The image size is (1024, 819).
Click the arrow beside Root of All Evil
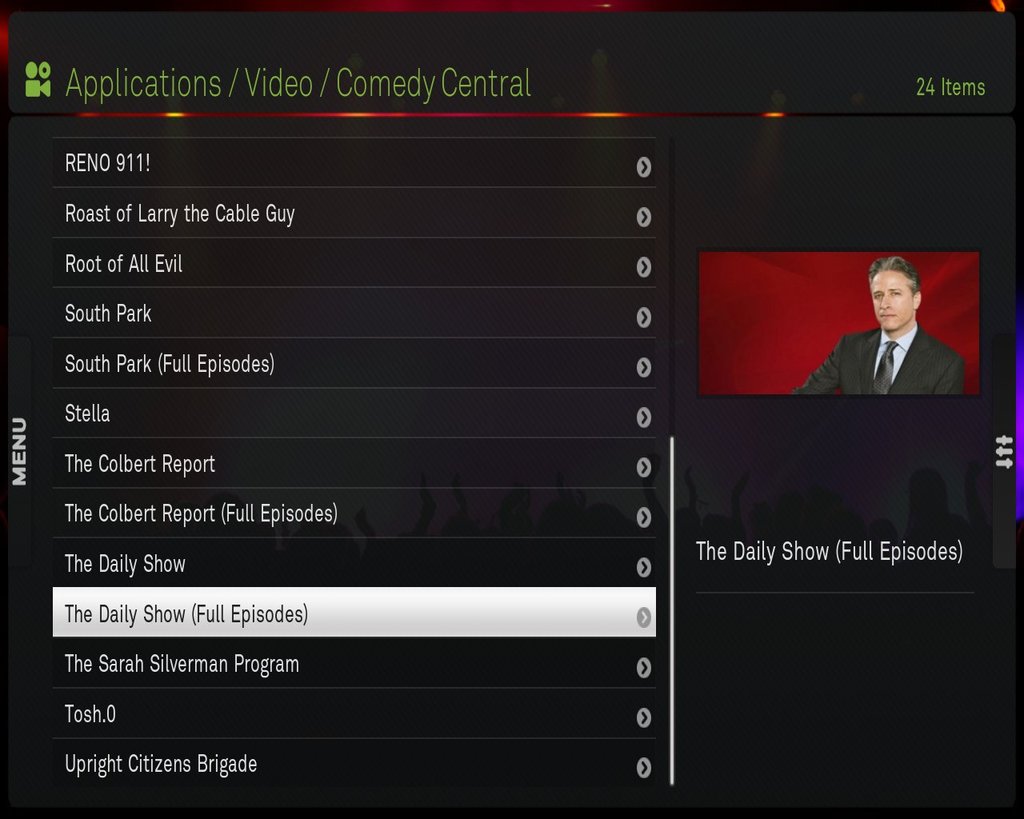tap(644, 267)
